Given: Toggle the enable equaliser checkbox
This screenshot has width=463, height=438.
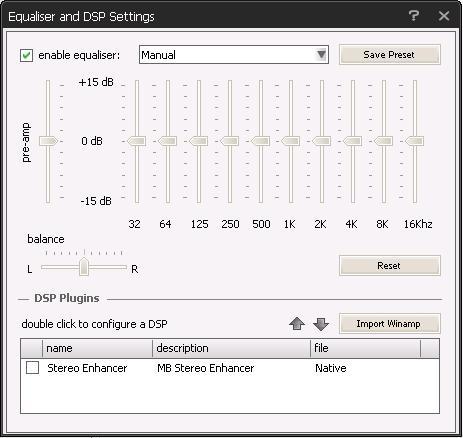Looking at the screenshot, I should coord(26,55).
